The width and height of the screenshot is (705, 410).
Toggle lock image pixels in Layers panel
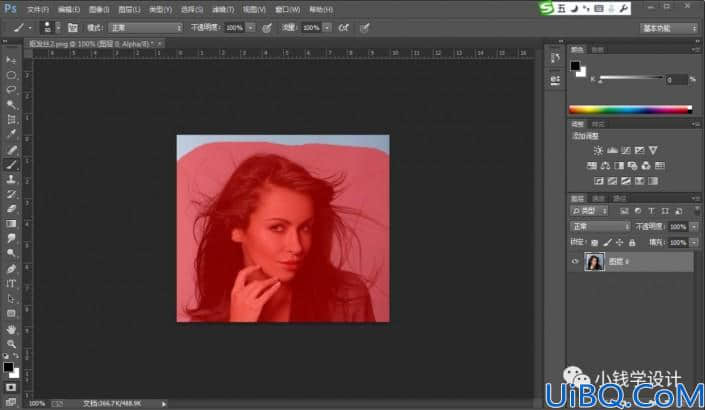pyautogui.click(x=607, y=243)
